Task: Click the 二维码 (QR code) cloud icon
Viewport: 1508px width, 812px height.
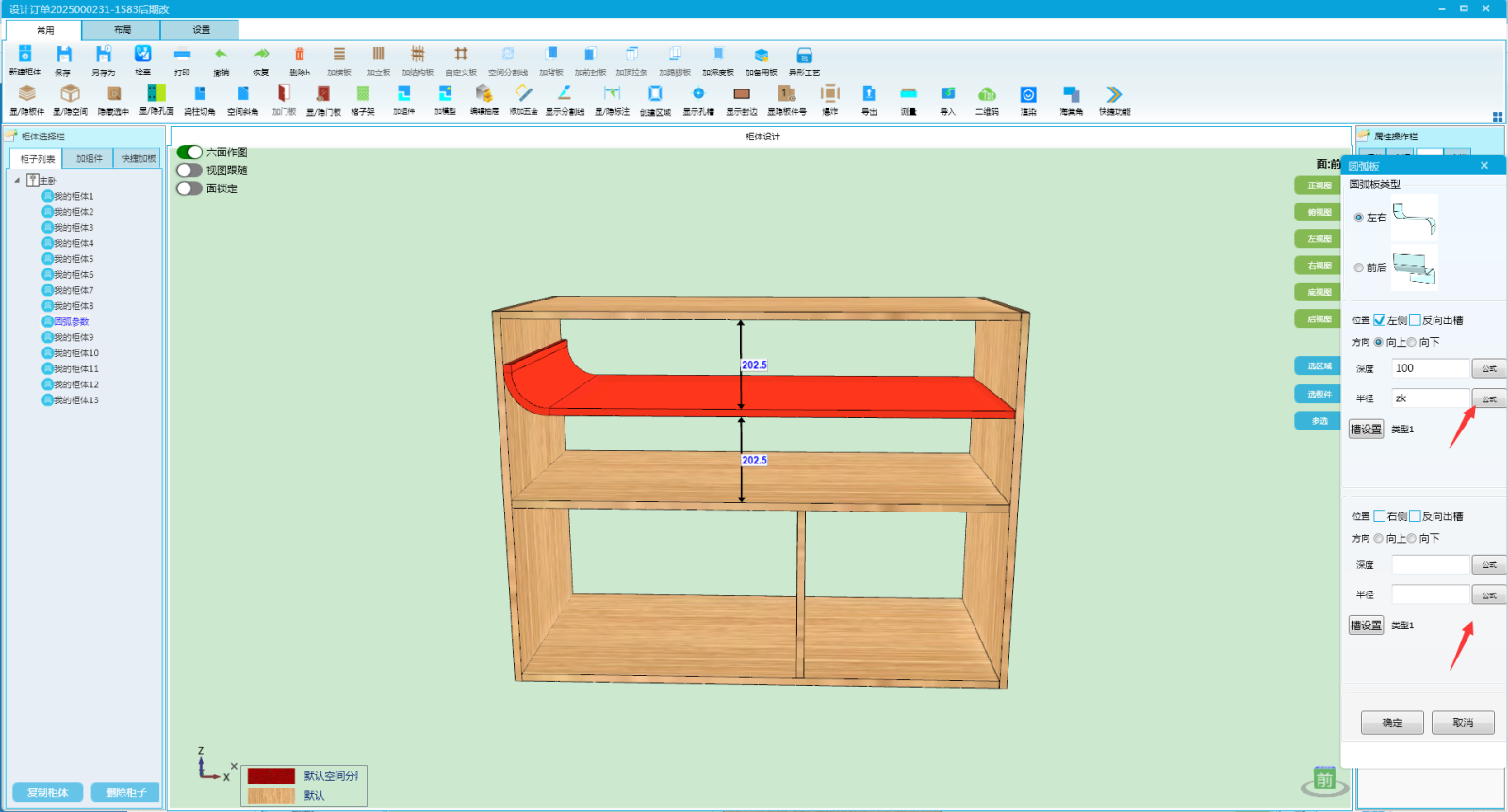Action: (987, 94)
